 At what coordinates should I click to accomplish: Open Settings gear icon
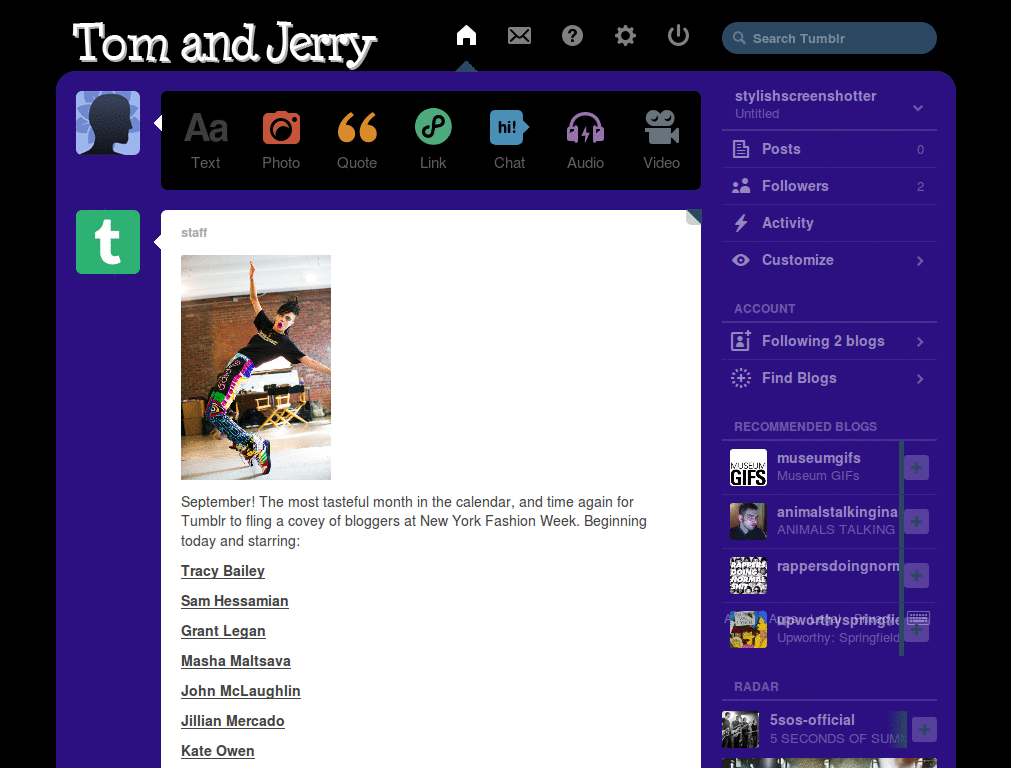click(x=625, y=35)
